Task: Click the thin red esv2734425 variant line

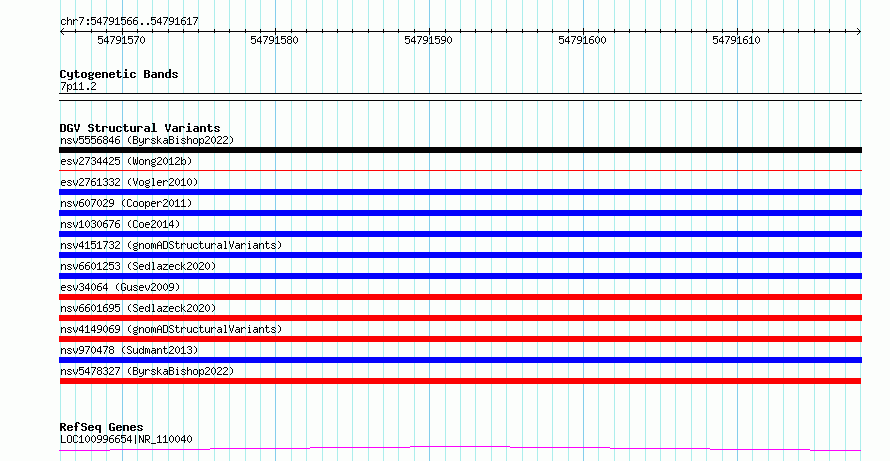Action: click(x=460, y=170)
